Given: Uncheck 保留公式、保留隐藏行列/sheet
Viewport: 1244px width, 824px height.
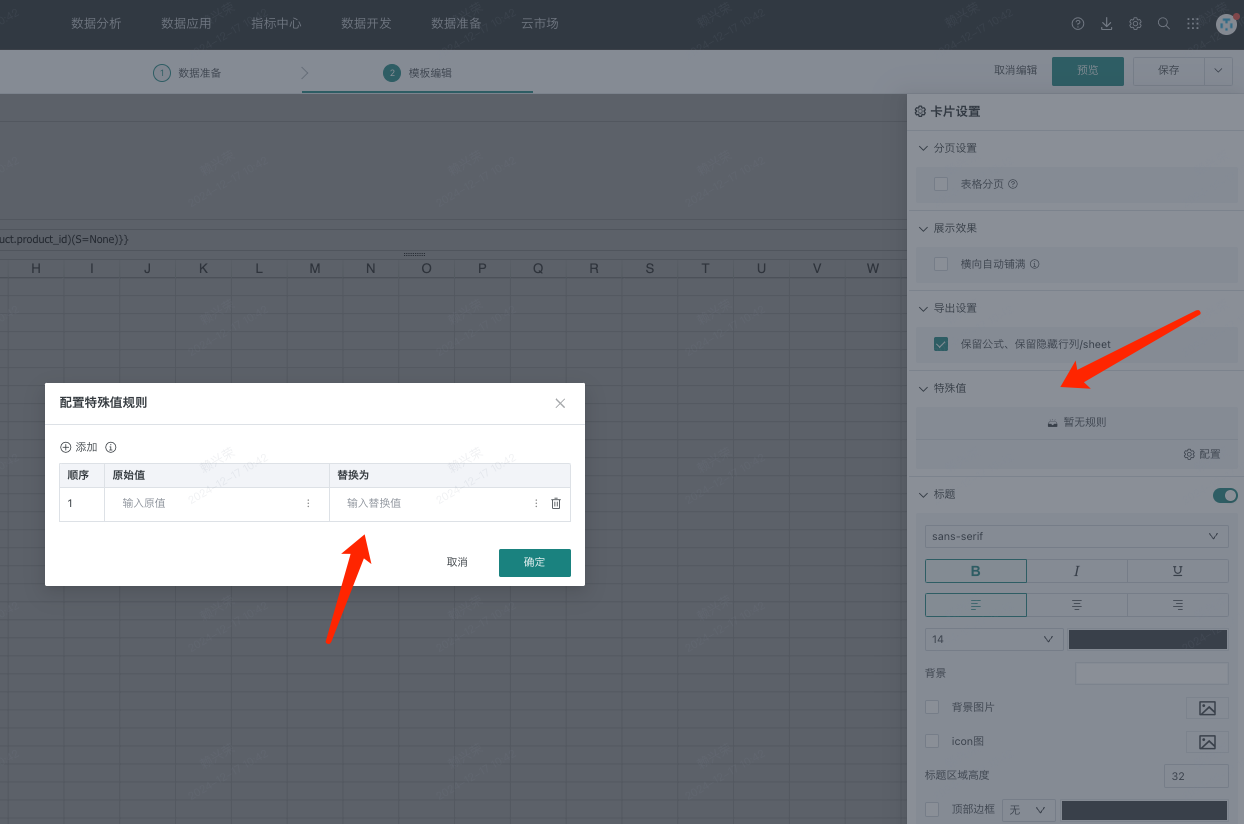Looking at the screenshot, I should 941,344.
